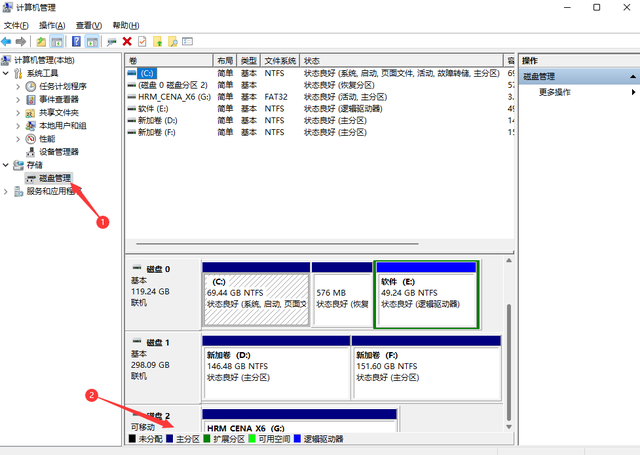Image resolution: width=640 pixels, height=455 pixels.
Task: Expand the 任务计划程序 node
Action: point(18,87)
